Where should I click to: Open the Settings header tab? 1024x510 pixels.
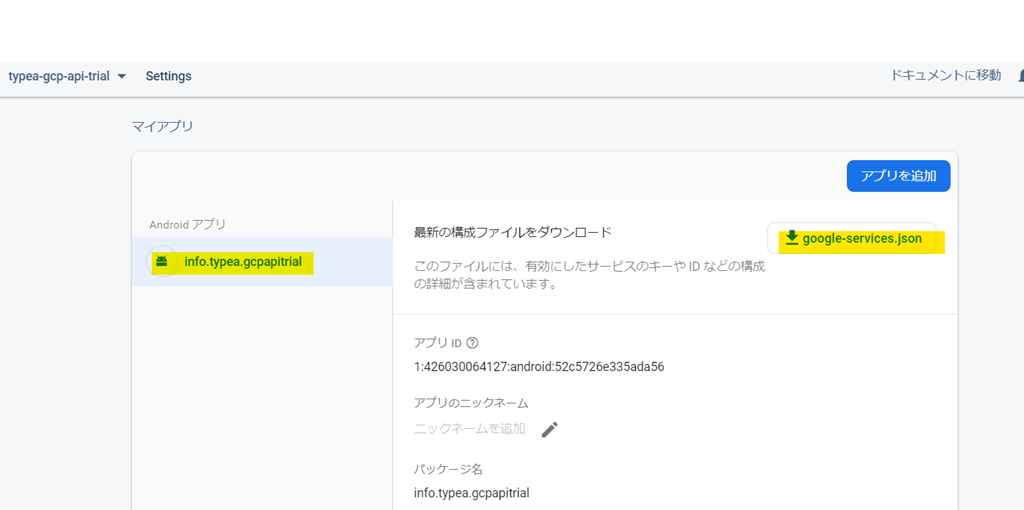[168, 76]
